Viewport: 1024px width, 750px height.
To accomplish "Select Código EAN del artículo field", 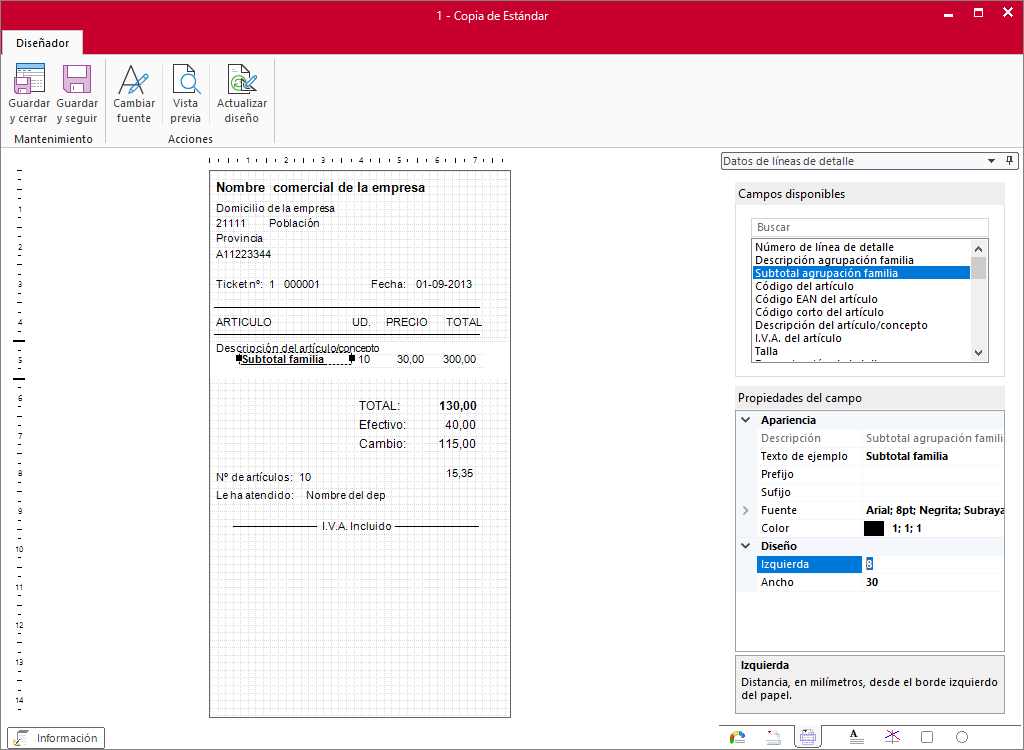I will [x=816, y=299].
